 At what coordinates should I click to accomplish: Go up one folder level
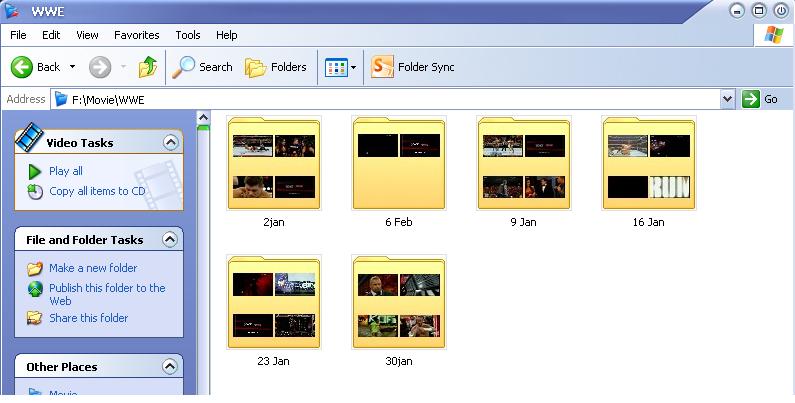tap(148, 67)
